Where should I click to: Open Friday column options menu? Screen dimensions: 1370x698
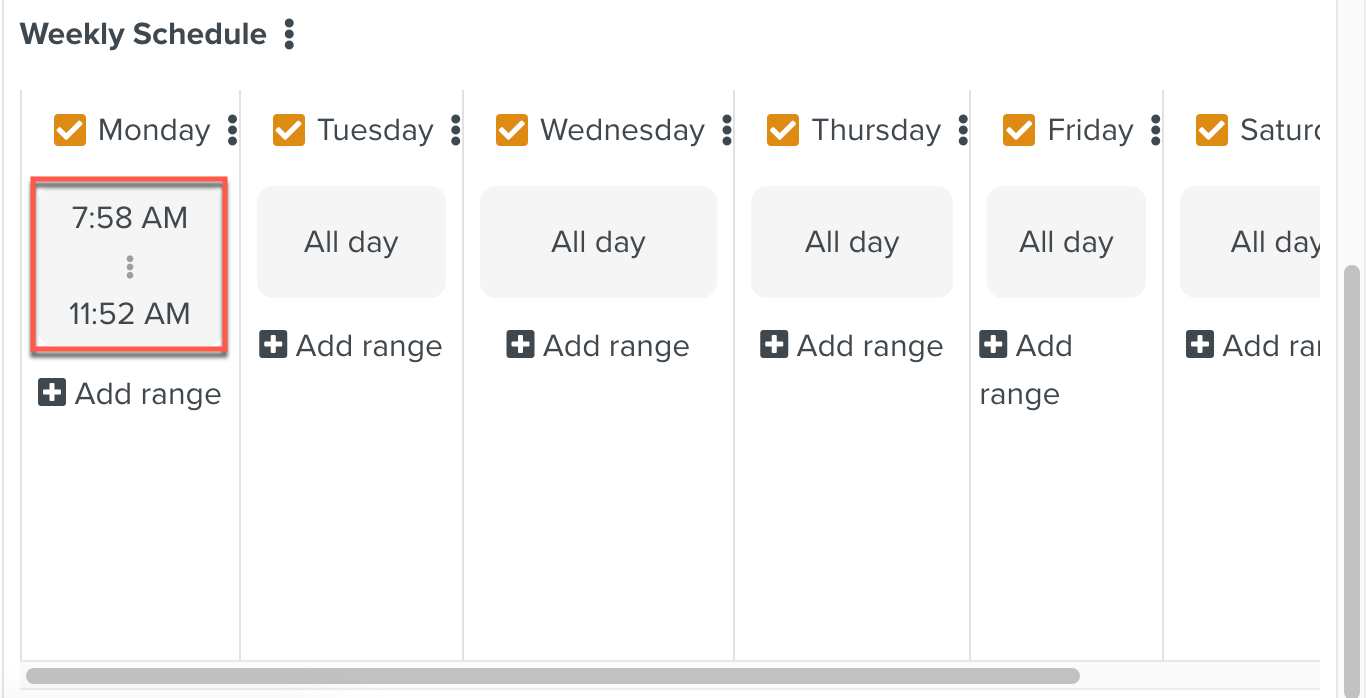click(x=1156, y=130)
